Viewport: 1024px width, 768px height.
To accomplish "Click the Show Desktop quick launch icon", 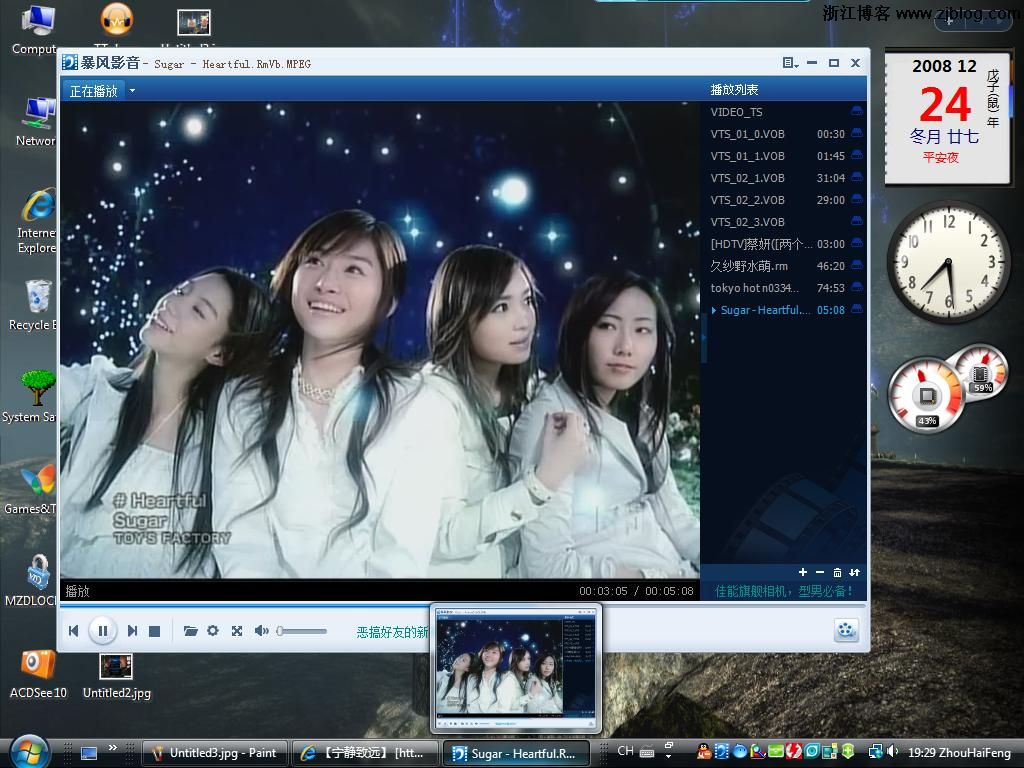I will 89,753.
